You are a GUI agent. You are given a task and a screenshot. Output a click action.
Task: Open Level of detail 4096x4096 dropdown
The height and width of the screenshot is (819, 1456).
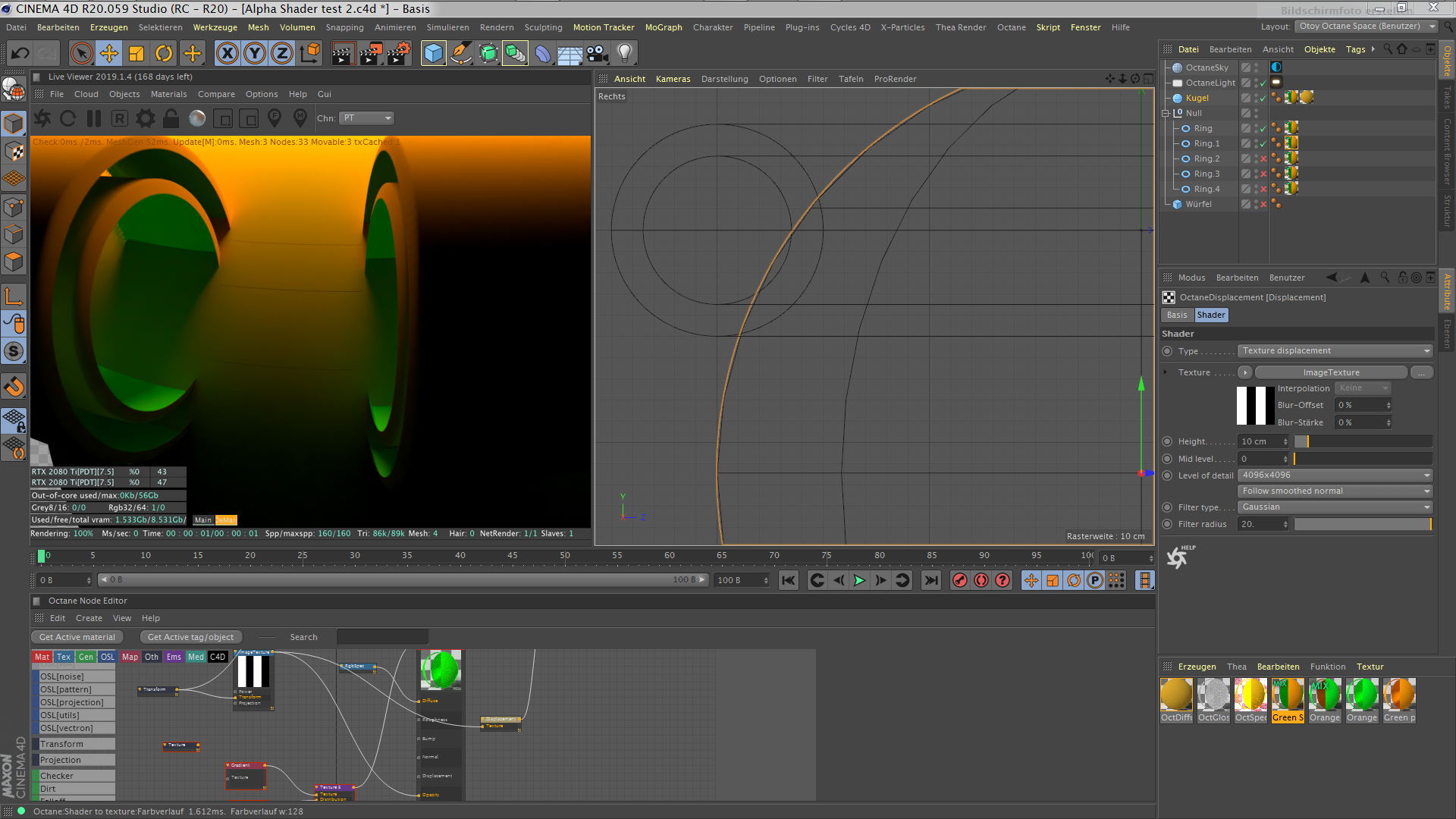tap(1335, 475)
